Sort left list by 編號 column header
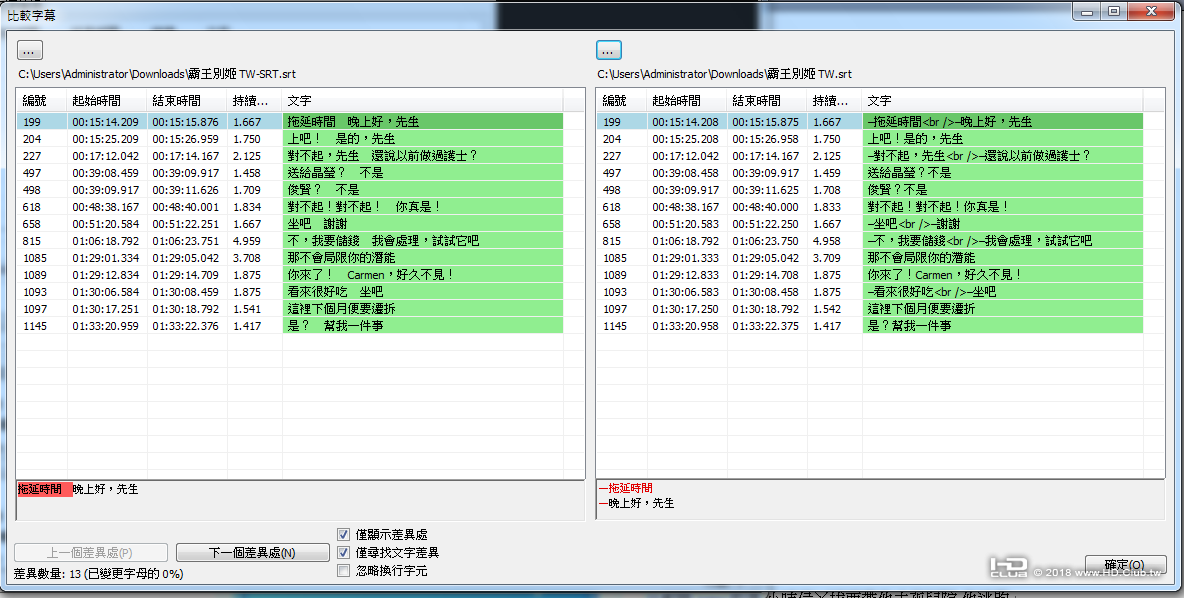Viewport: 1184px width, 598px height. pos(40,101)
